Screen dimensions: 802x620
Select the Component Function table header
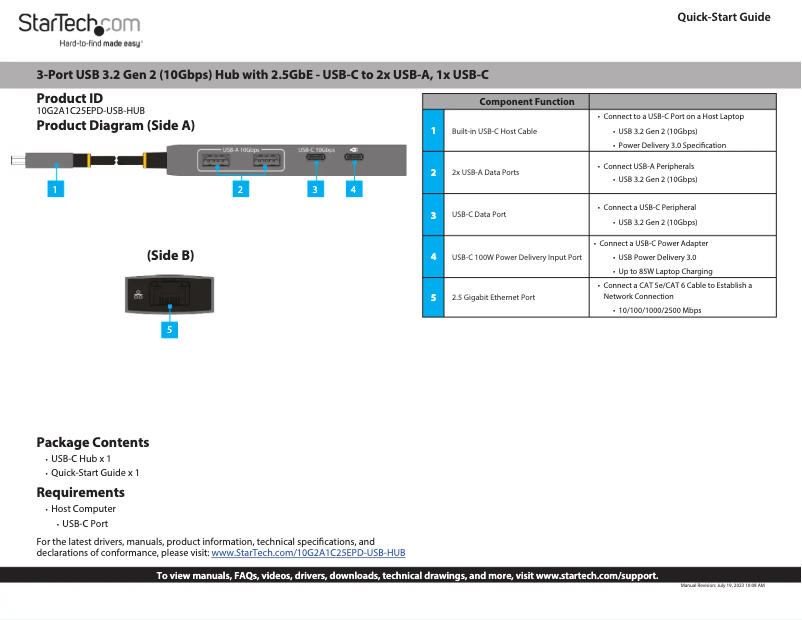pos(527,101)
